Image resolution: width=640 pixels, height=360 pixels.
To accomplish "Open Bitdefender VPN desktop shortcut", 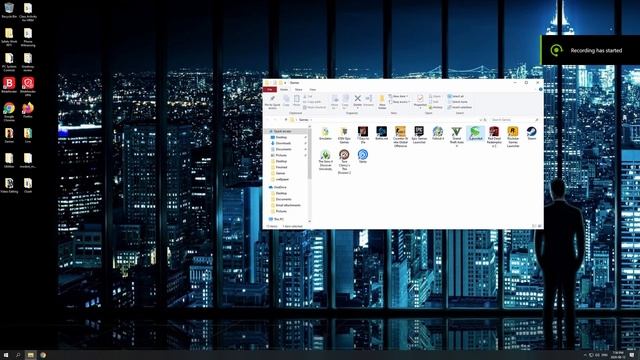I will (28, 86).
